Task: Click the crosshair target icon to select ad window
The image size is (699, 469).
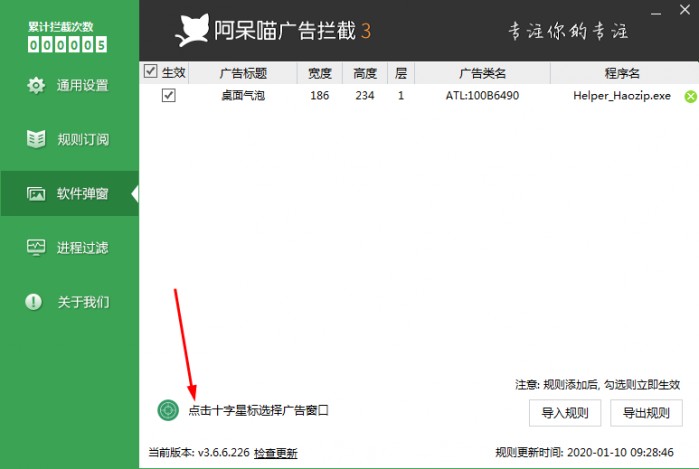Action: click(168, 410)
